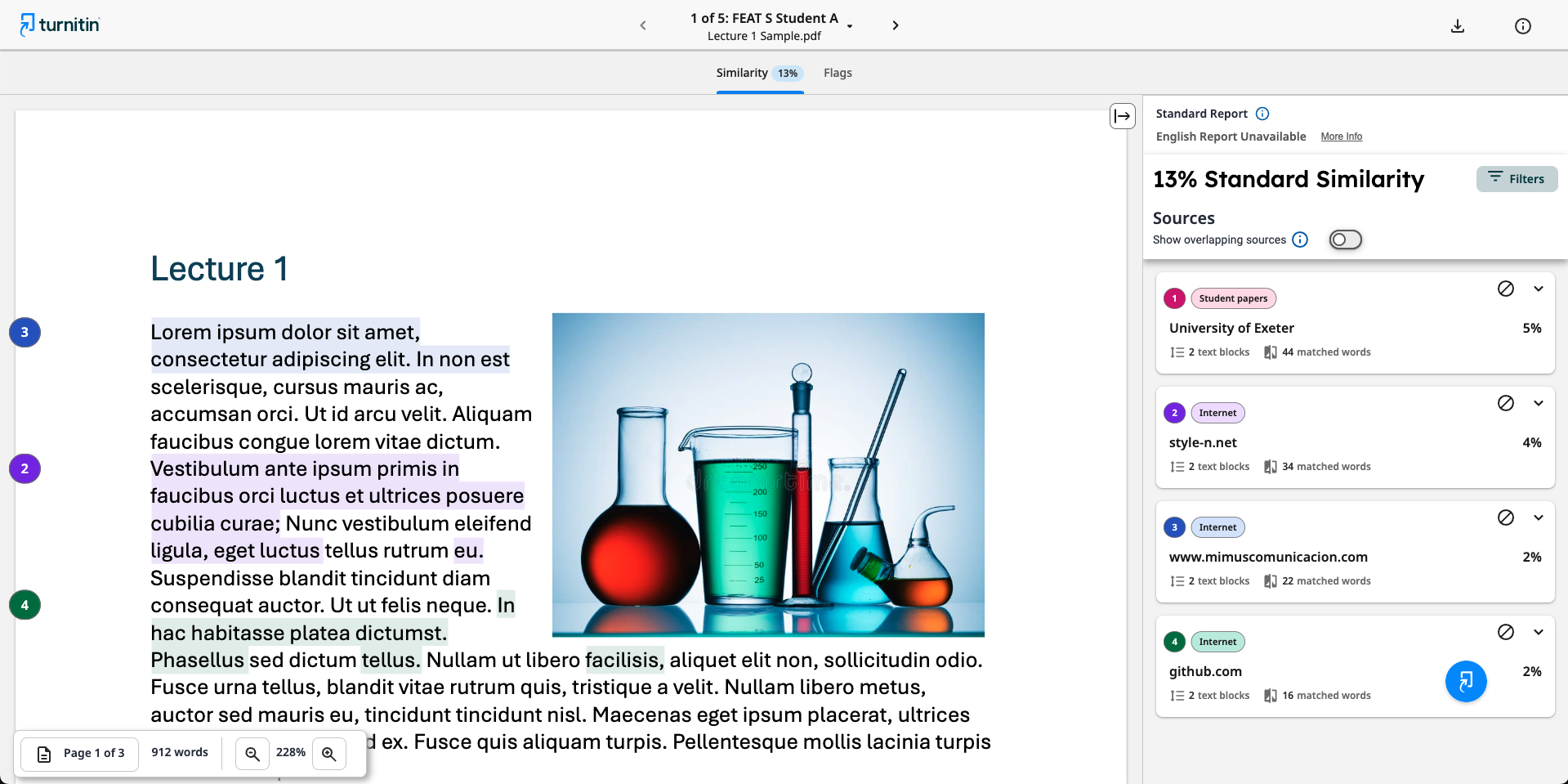Viewport: 1568px width, 784px height.
Task: Click the More Info link
Action: (1341, 137)
